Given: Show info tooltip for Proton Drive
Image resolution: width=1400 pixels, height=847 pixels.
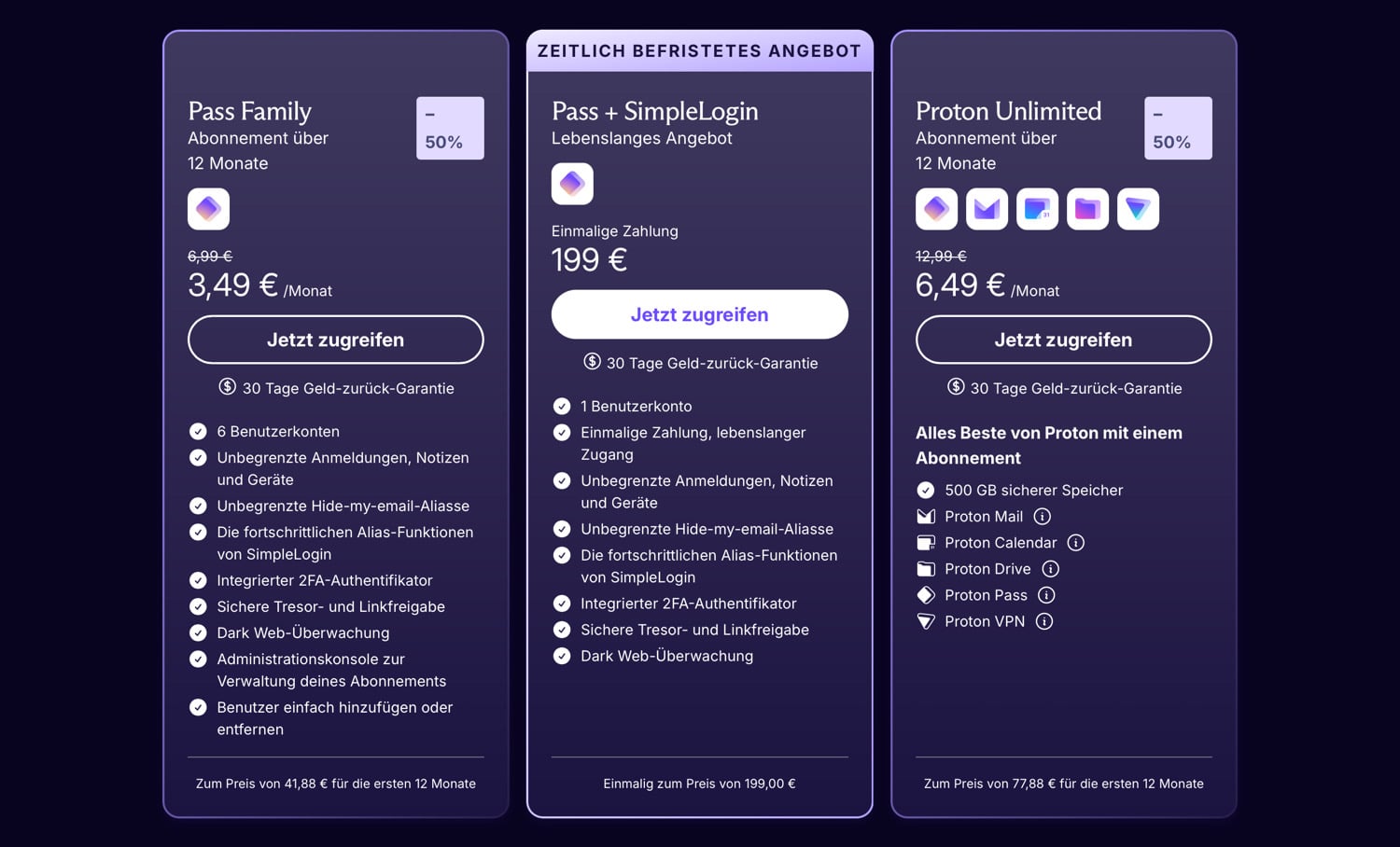Looking at the screenshot, I should [x=1050, y=569].
